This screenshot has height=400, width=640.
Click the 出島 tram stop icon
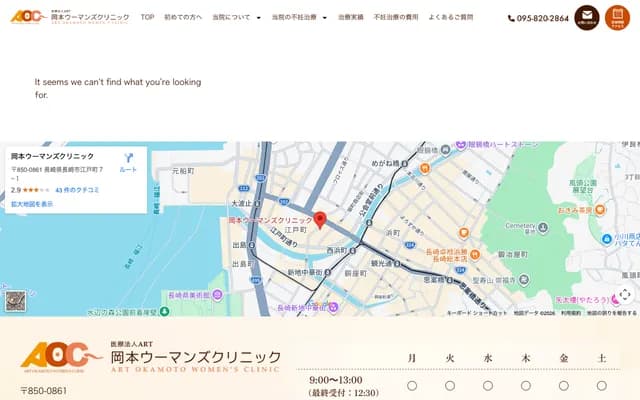pyautogui.click(x=252, y=245)
